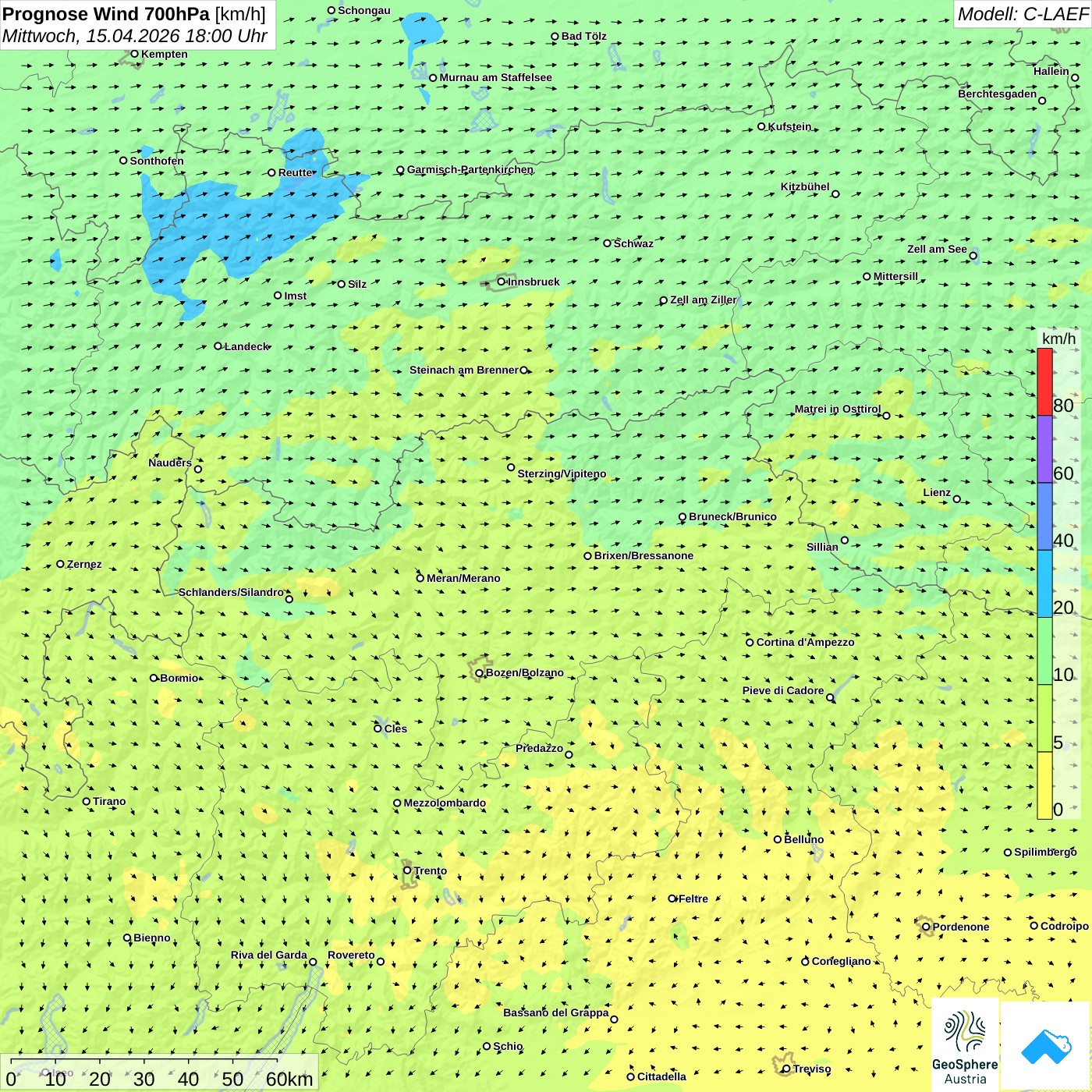Click the 'Bassano del Grappa' label
Viewport: 1092px width, 1092px height.
pyautogui.click(x=556, y=1012)
